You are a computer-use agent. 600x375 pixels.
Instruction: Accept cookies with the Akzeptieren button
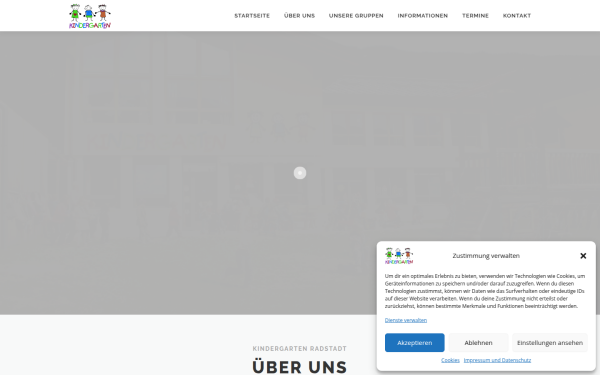[414, 342]
